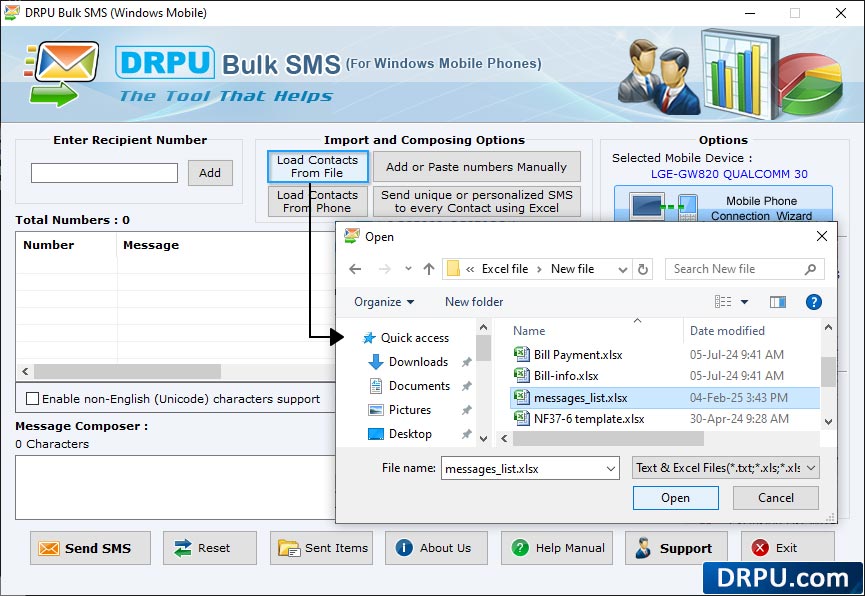
Task: Refresh the New file folder listing
Action: (643, 269)
